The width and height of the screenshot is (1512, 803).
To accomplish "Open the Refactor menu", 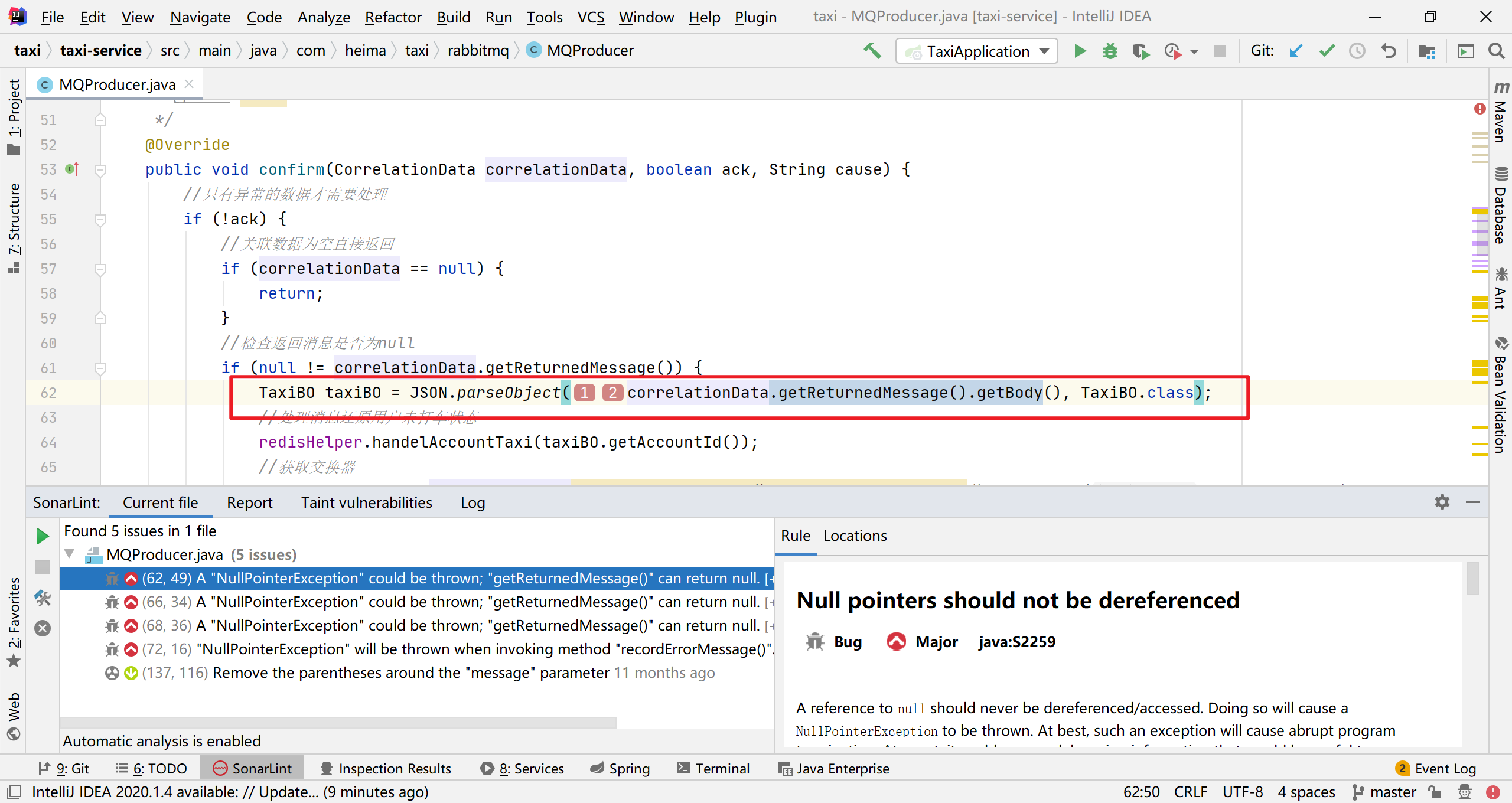I will click(393, 17).
